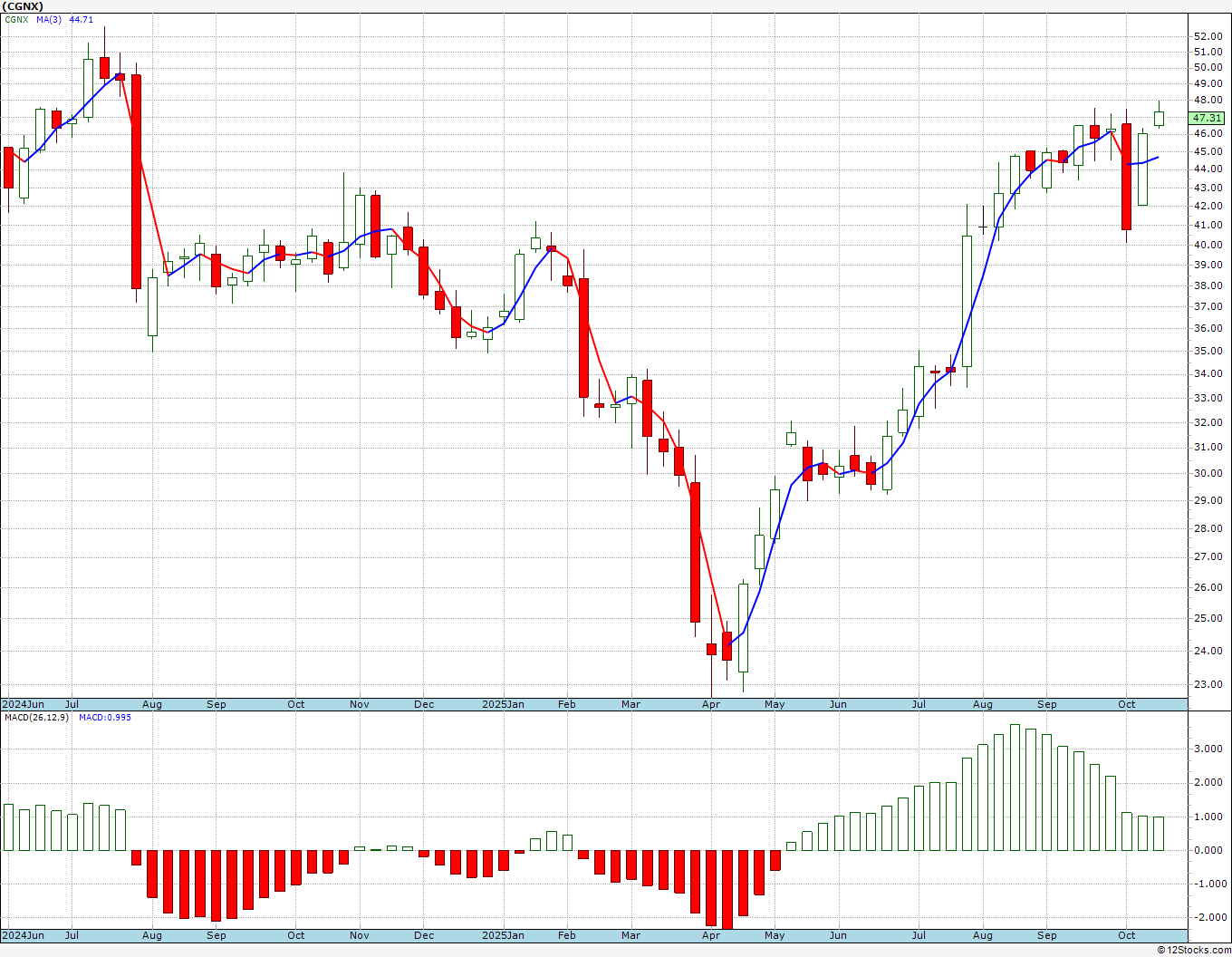
Task: Click Dec on the price chart axis
Action: point(424,704)
